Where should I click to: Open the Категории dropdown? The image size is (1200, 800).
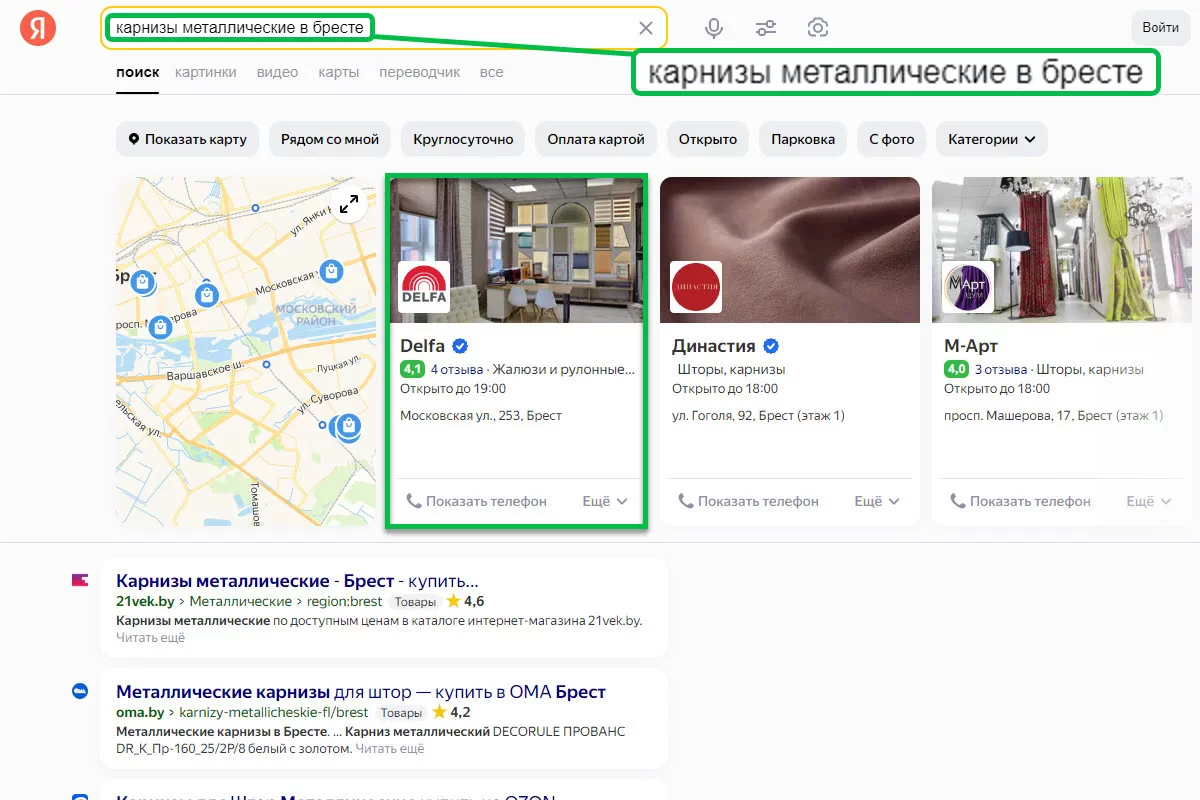pos(991,139)
